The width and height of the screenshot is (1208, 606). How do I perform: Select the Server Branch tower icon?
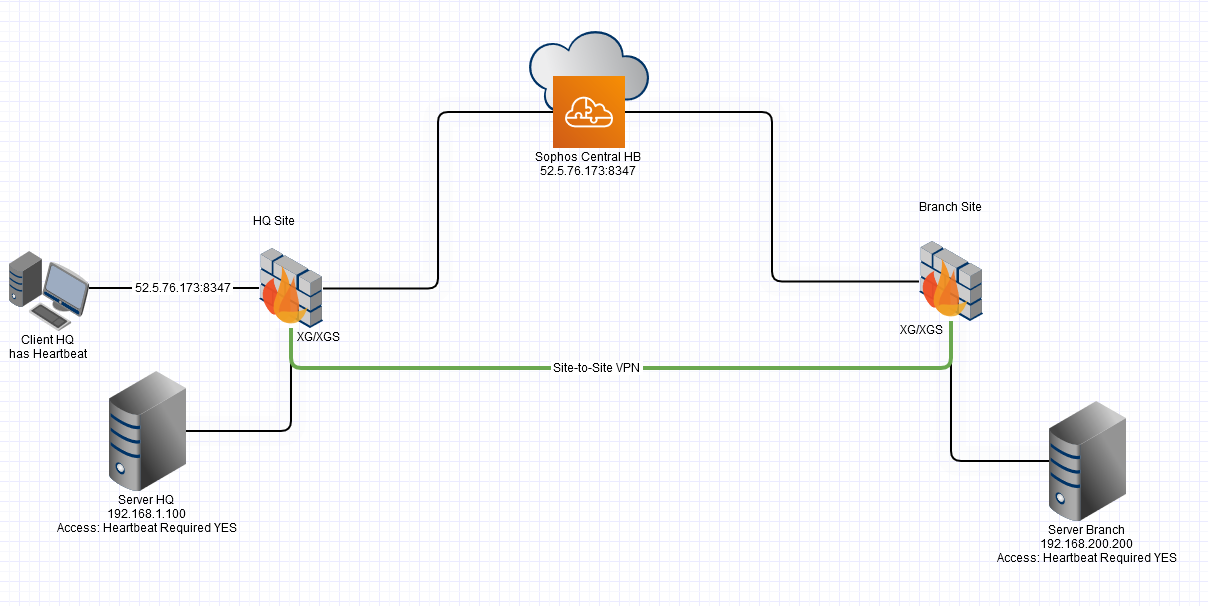click(1087, 460)
